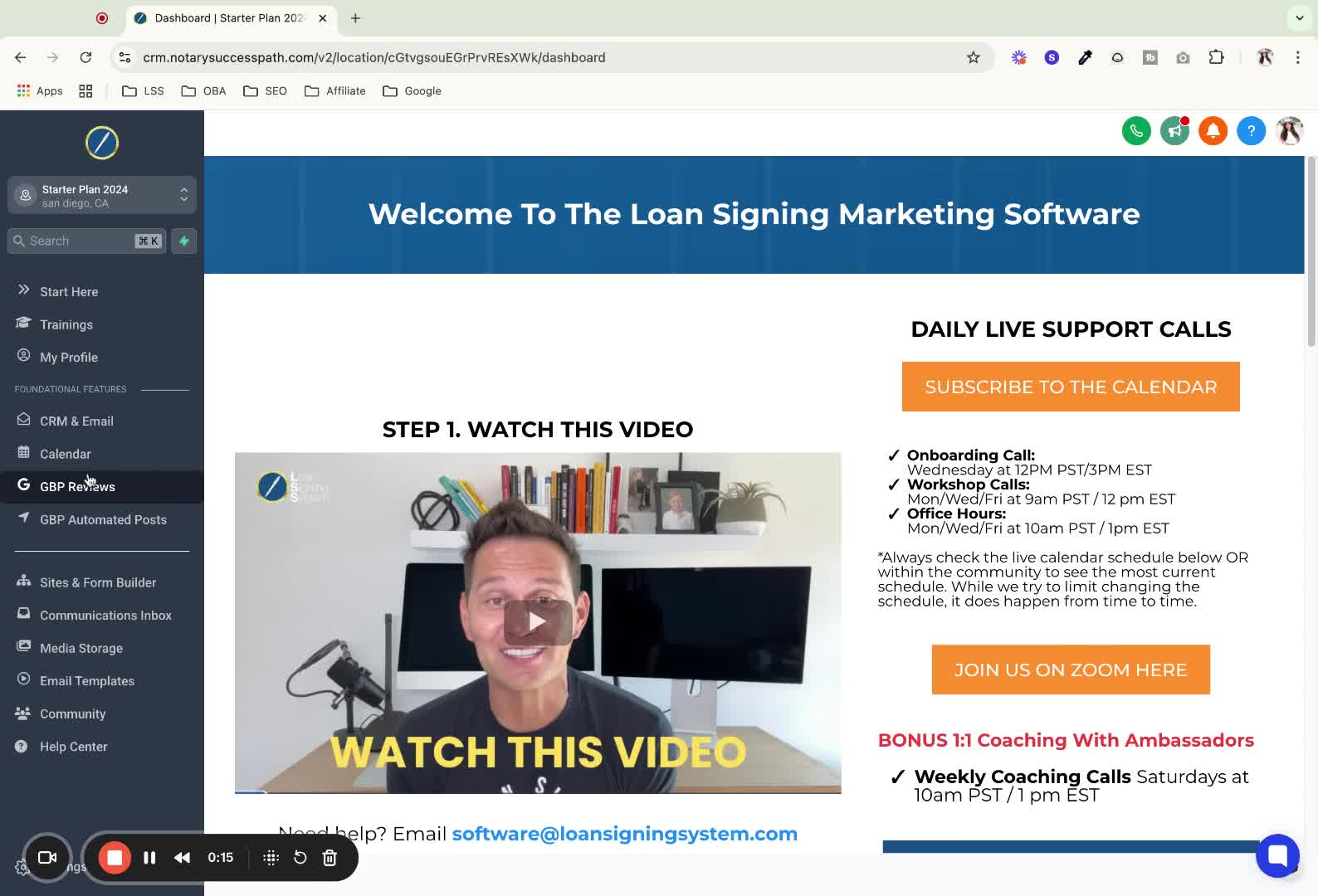Screen dimensions: 1318x896
Task: Open the orange notifications bell
Action: tap(1213, 131)
